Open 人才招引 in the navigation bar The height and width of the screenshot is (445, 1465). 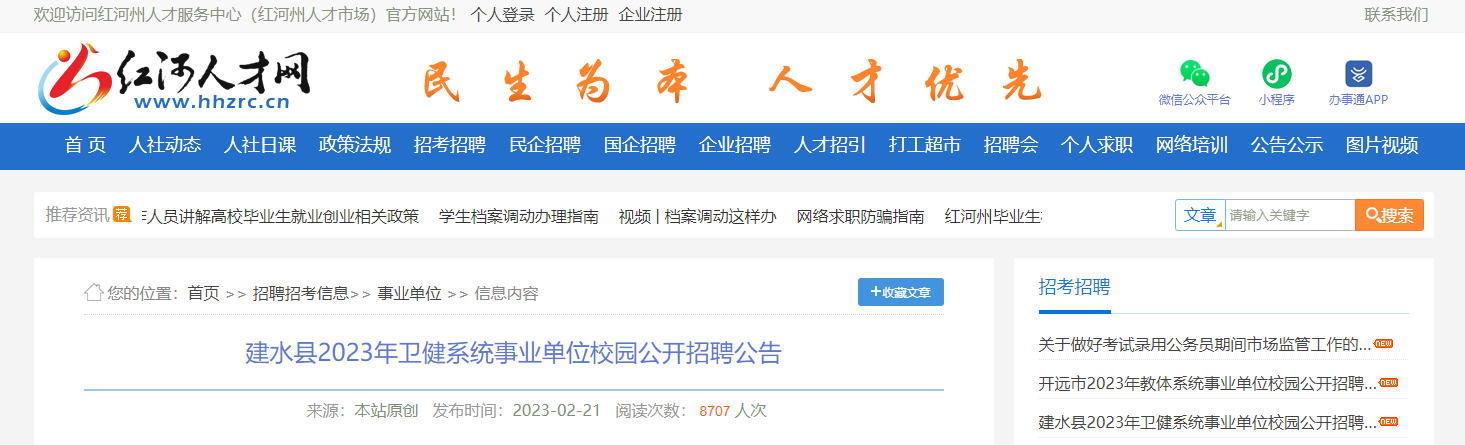coord(830,145)
